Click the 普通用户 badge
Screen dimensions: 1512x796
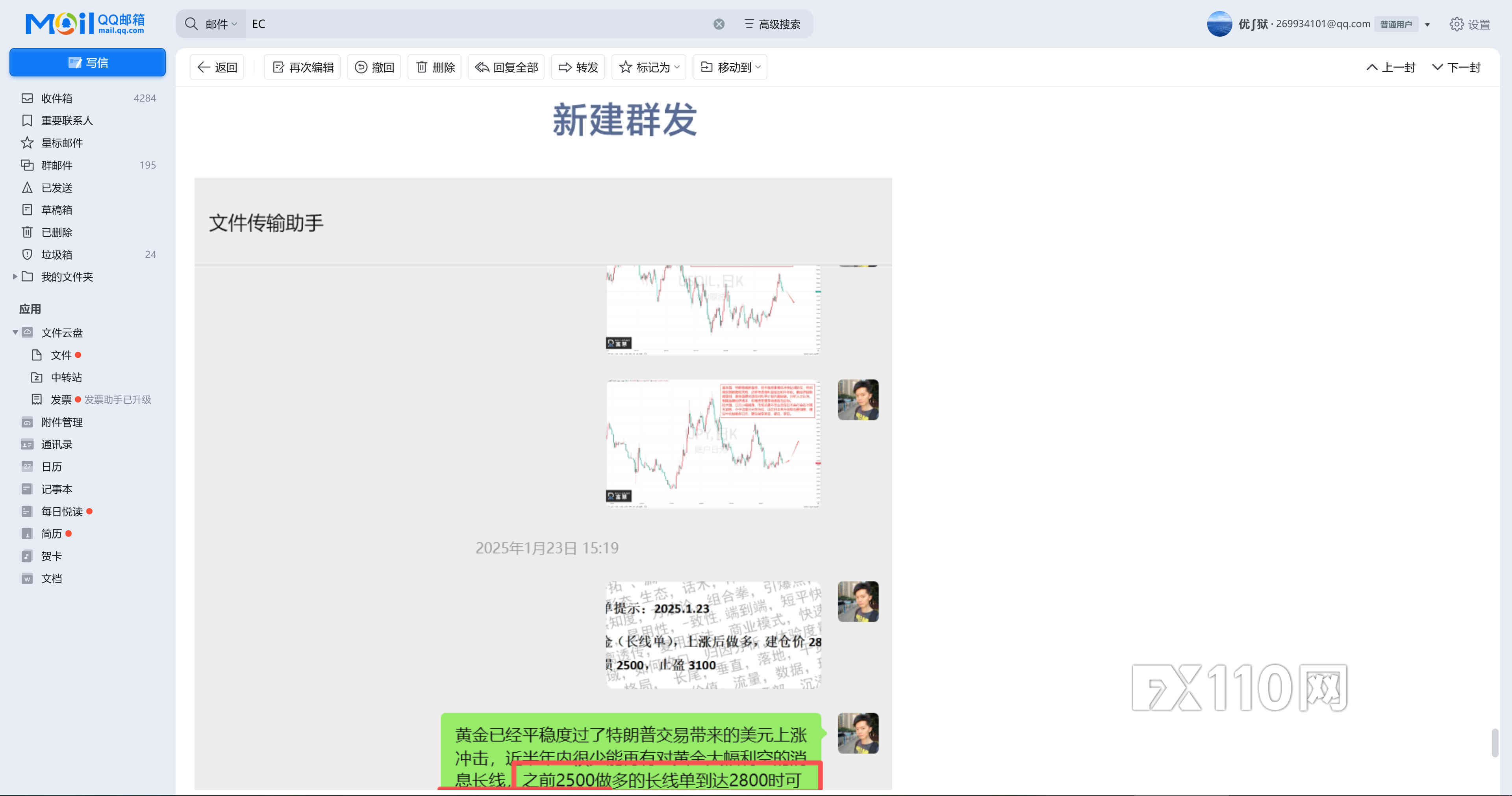point(1396,25)
